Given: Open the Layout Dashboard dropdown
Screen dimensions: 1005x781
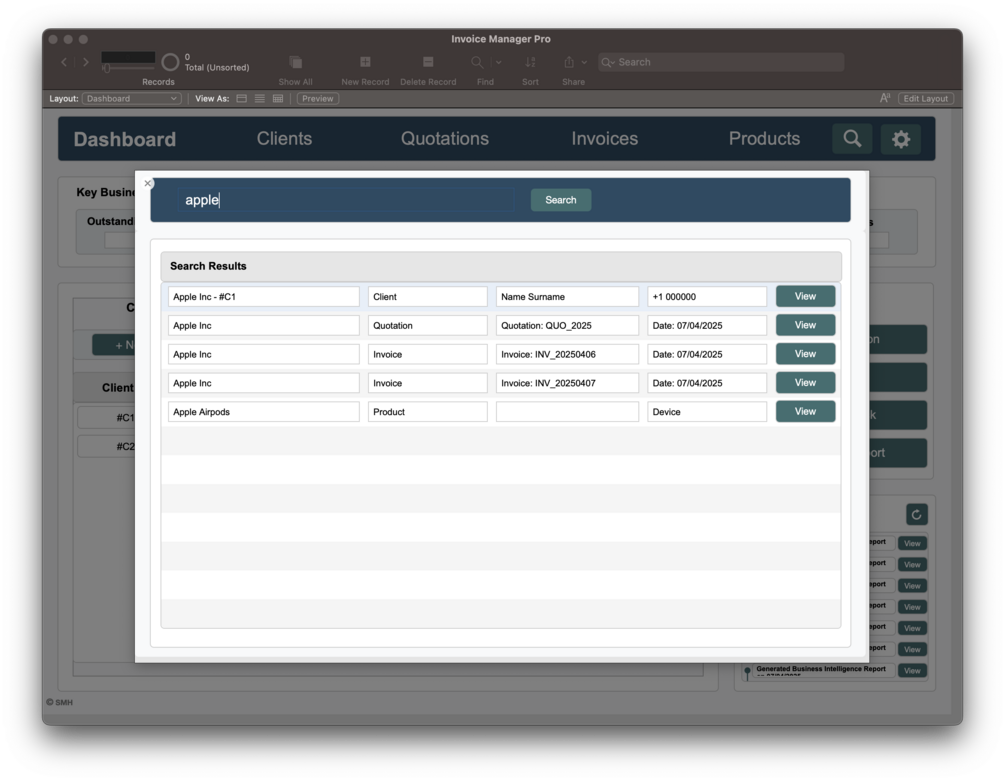Looking at the screenshot, I should [x=131, y=99].
